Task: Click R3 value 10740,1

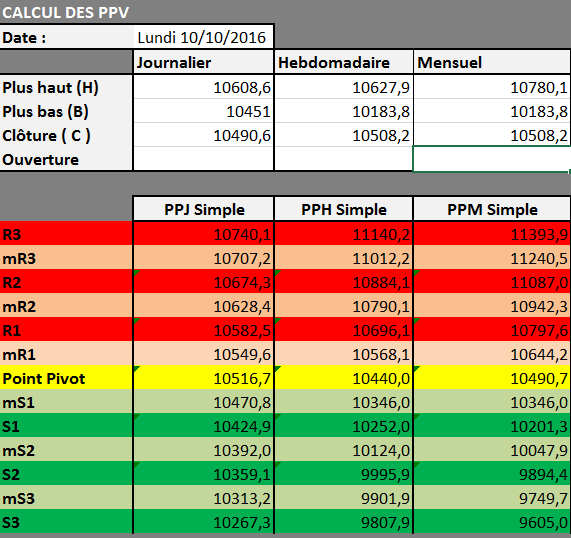Action: pyautogui.click(x=203, y=233)
